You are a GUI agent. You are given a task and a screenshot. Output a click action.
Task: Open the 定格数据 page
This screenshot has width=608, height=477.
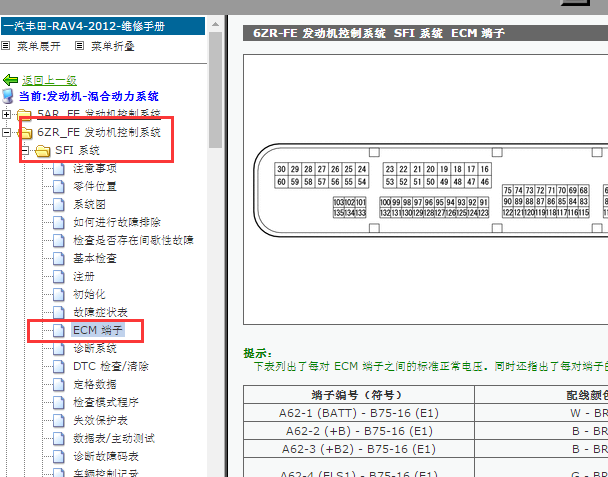[x=95, y=384]
